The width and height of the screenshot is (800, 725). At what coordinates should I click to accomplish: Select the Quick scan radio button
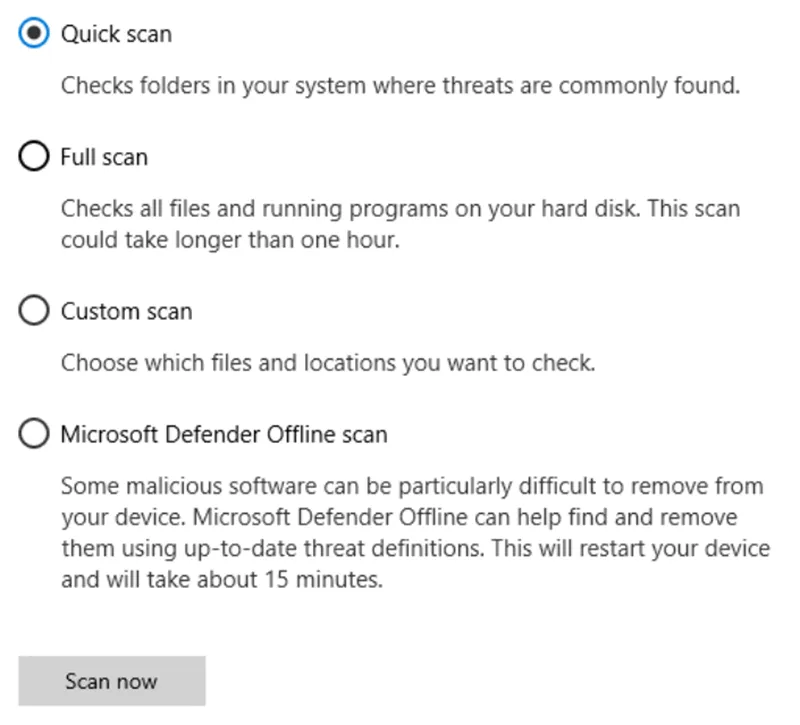pyautogui.click(x=33, y=34)
